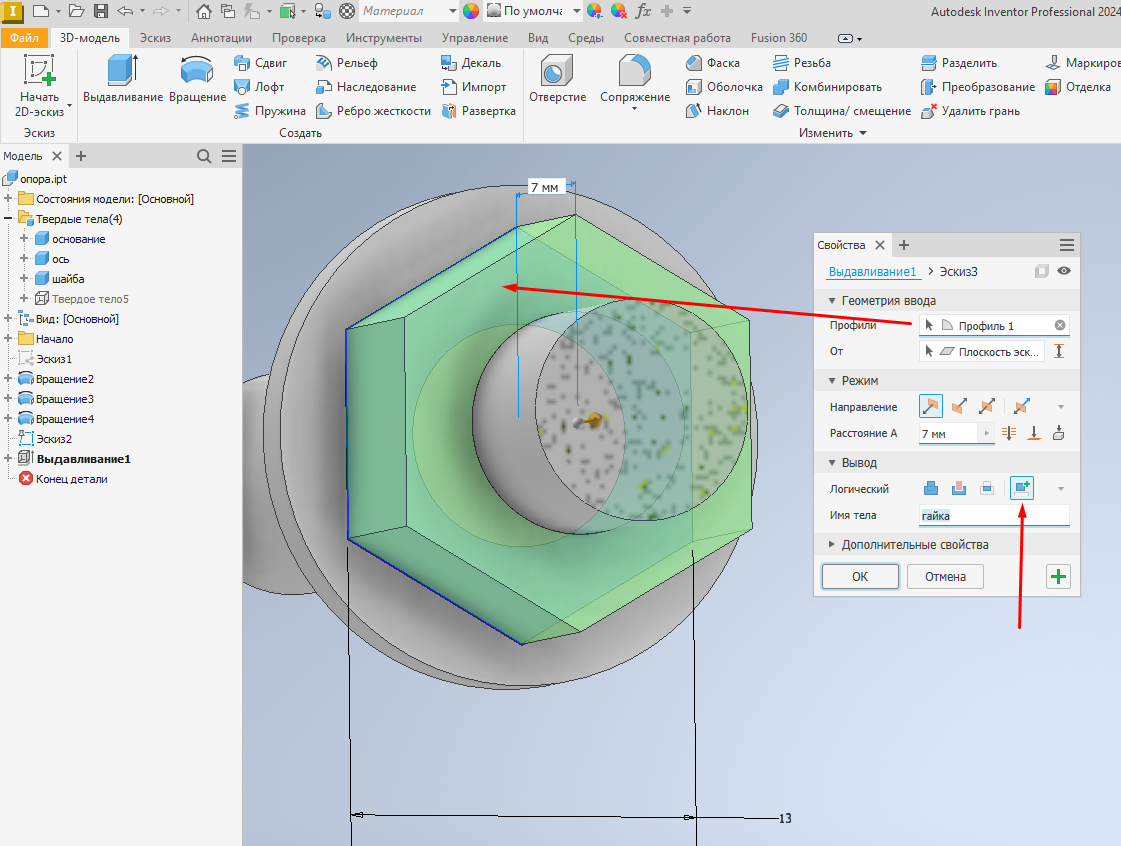The width and height of the screenshot is (1121, 846).
Task: Select the Intersect boolean output option
Action: 987,488
